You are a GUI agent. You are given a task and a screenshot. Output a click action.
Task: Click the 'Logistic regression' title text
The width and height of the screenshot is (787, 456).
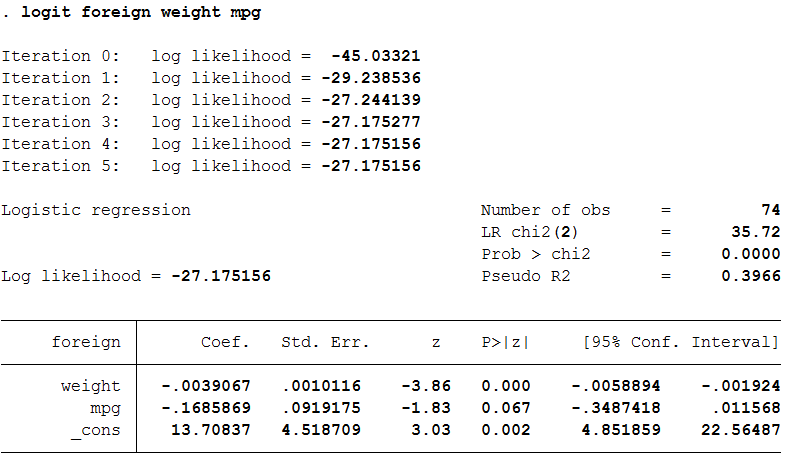(96, 210)
